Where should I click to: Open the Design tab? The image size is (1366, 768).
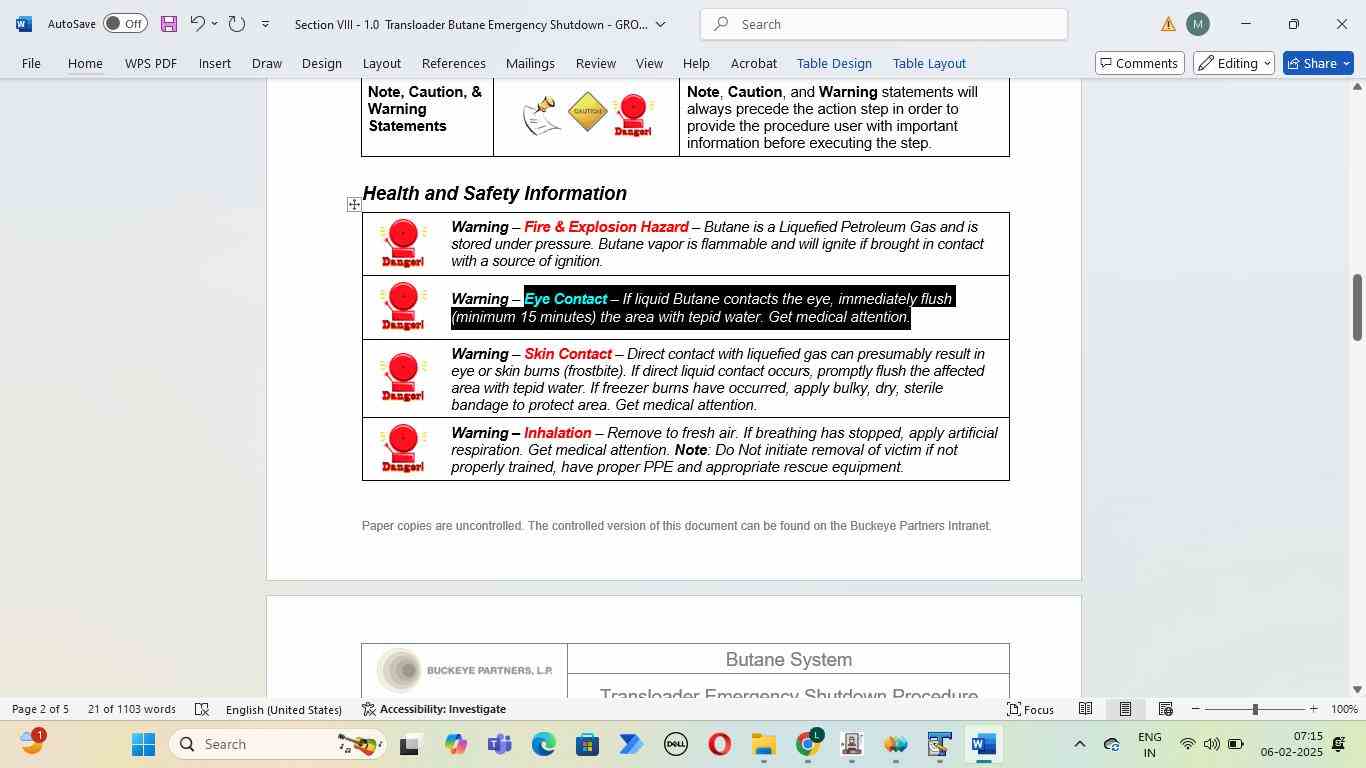pos(322,63)
